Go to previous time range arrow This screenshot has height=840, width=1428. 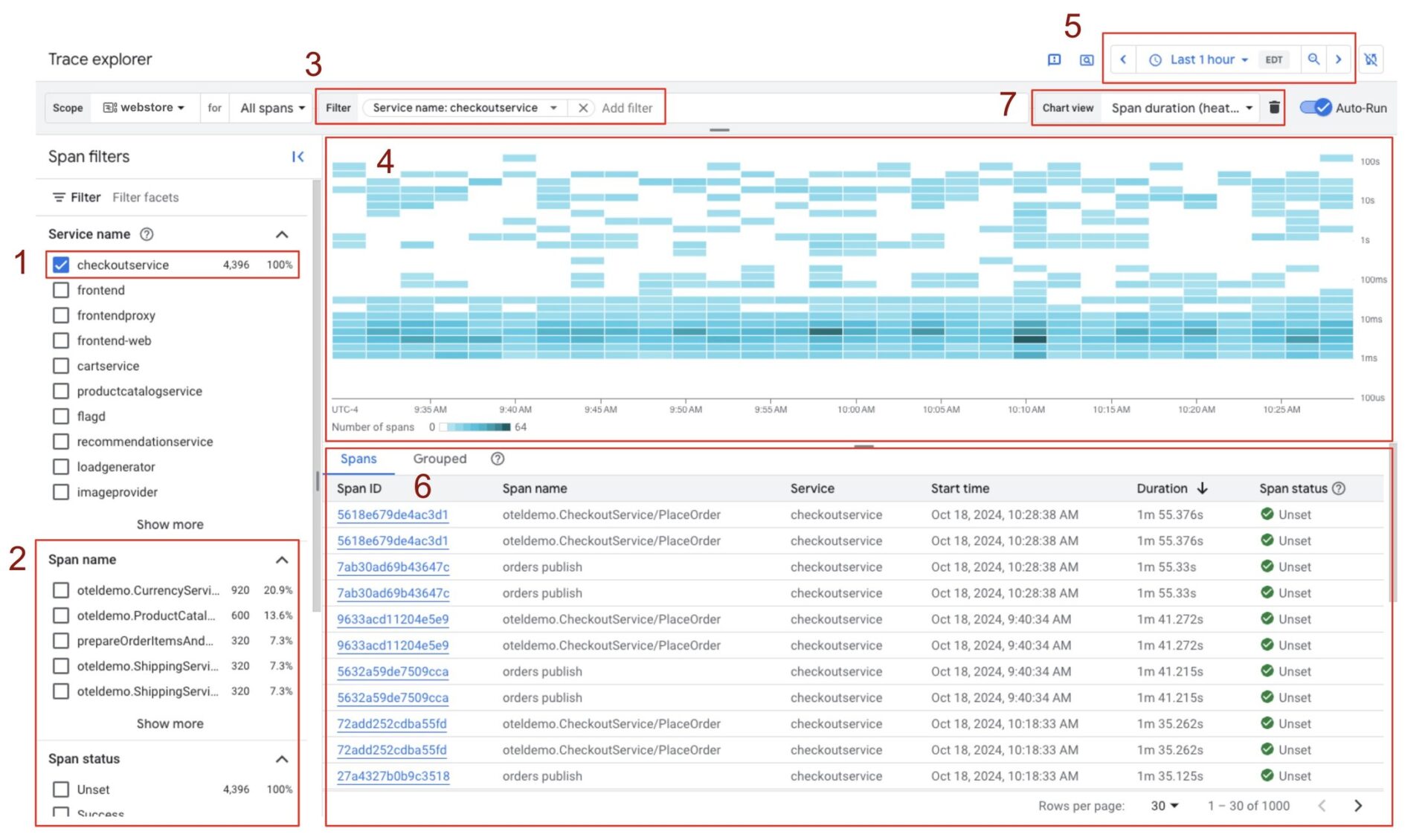point(1123,59)
